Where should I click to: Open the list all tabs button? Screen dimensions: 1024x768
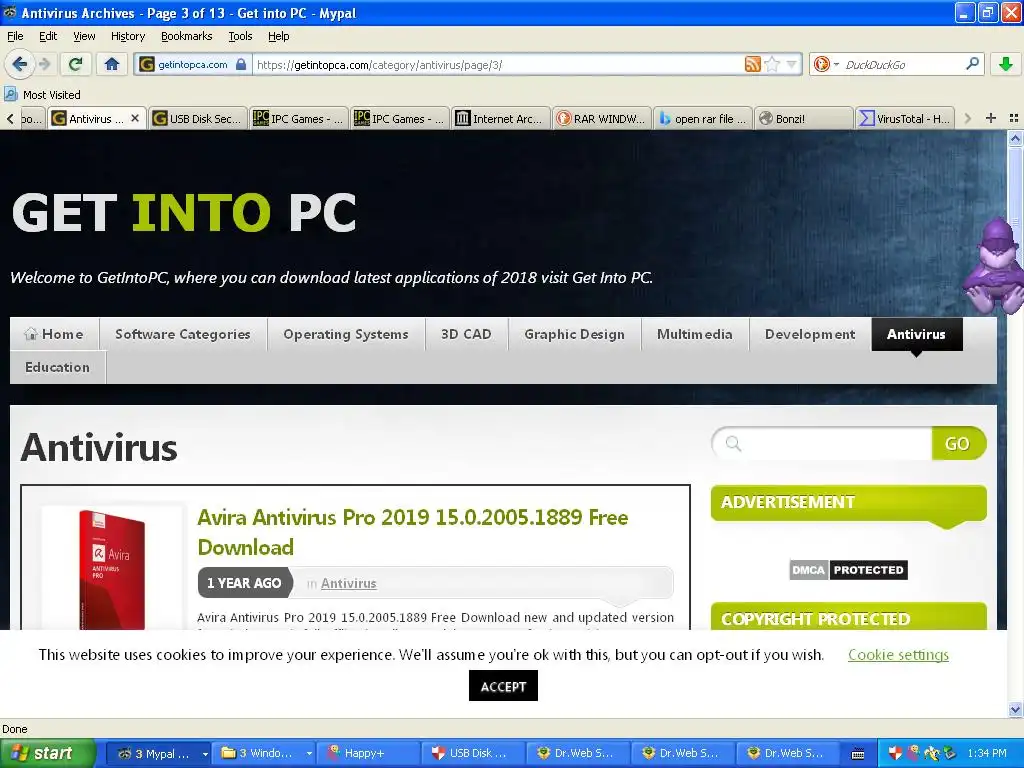[x=1014, y=118]
